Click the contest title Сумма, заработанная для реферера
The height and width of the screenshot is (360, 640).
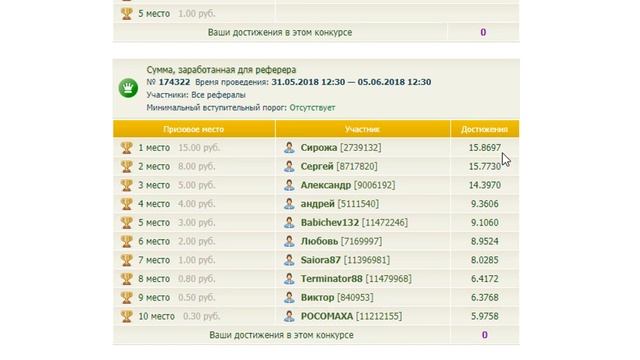(x=221, y=70)
